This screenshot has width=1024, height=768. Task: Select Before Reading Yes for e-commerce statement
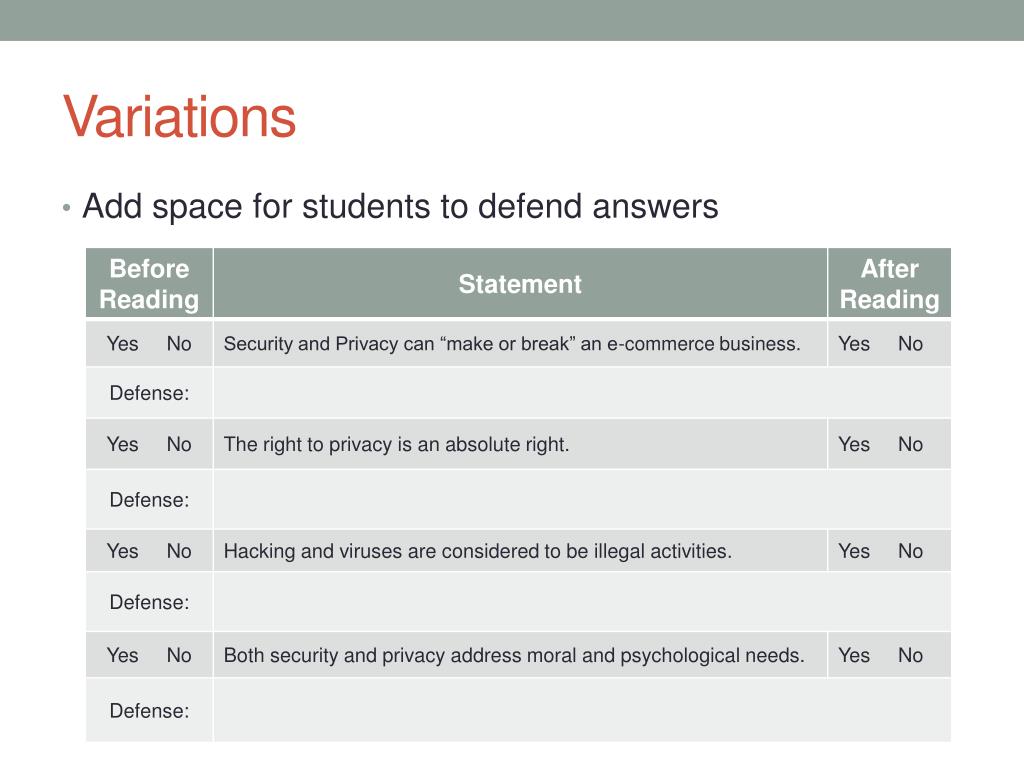[122, 344]
